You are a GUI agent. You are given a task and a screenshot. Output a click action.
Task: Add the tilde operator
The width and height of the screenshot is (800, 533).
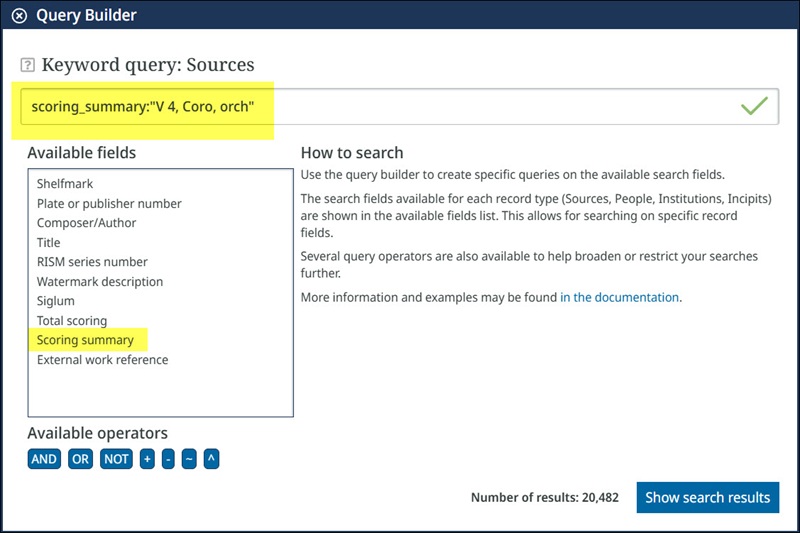coord(189,459)
